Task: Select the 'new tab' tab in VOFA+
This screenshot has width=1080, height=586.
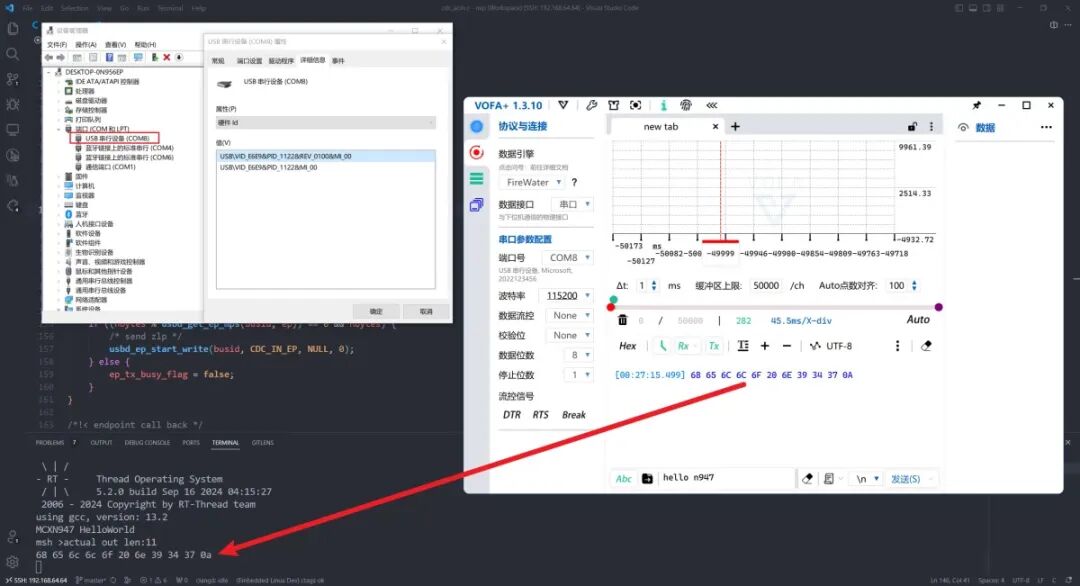Action: click(660, 127)
